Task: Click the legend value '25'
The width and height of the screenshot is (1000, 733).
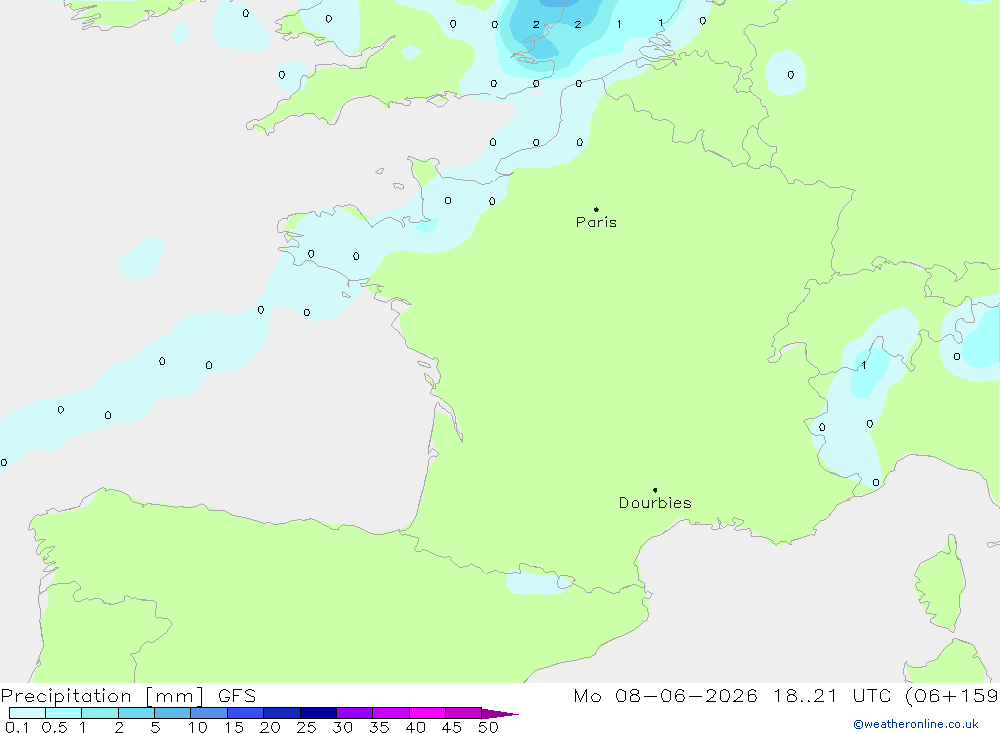Action: click(306, 727)
